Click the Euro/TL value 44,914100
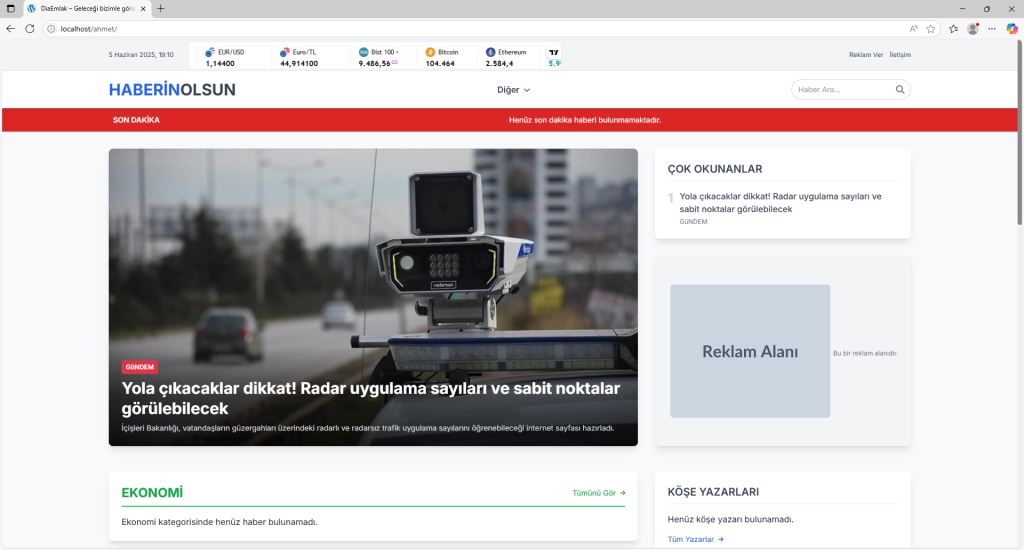Image resolution: width=1024 pixels, height=550 pixels. tap(299, 64)
